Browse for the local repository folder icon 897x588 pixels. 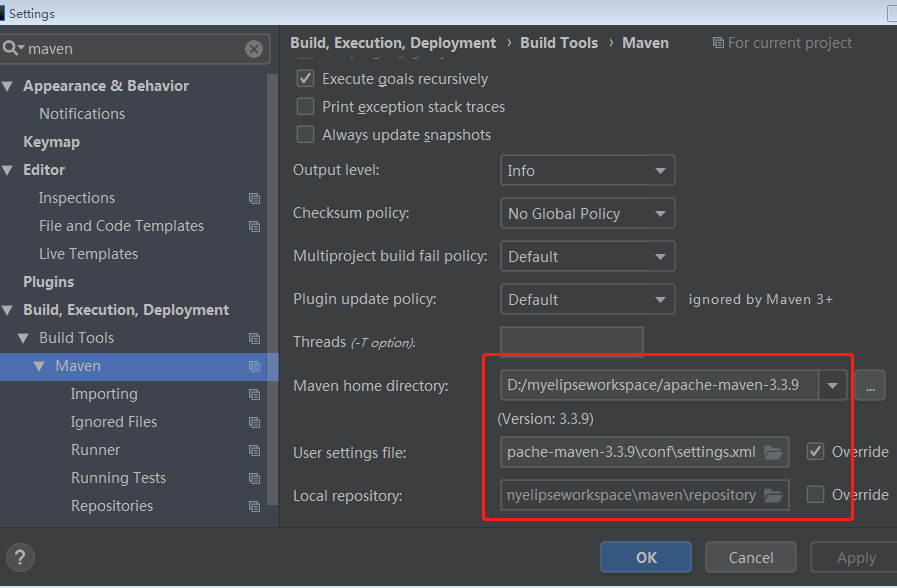[773, 495]
